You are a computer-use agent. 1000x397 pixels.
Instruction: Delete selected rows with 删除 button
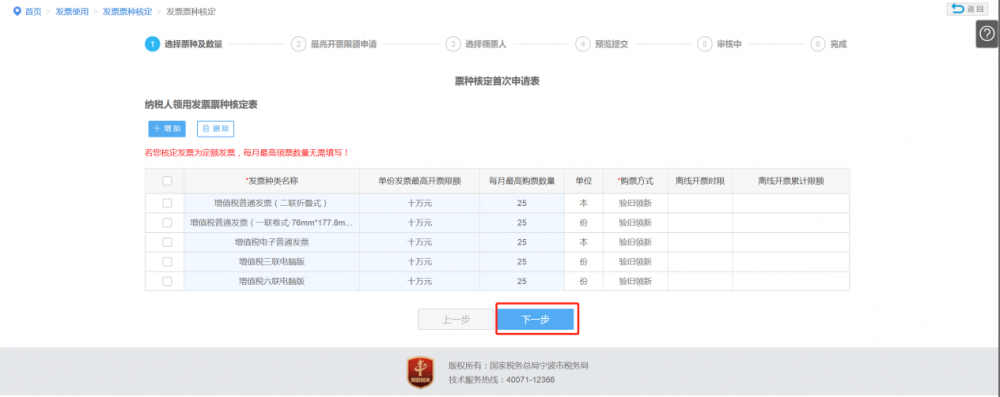point(216,129)
